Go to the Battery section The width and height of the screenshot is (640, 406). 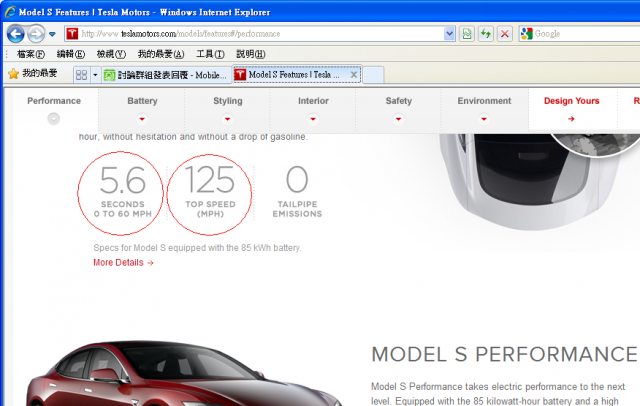(x=142, y=101)
